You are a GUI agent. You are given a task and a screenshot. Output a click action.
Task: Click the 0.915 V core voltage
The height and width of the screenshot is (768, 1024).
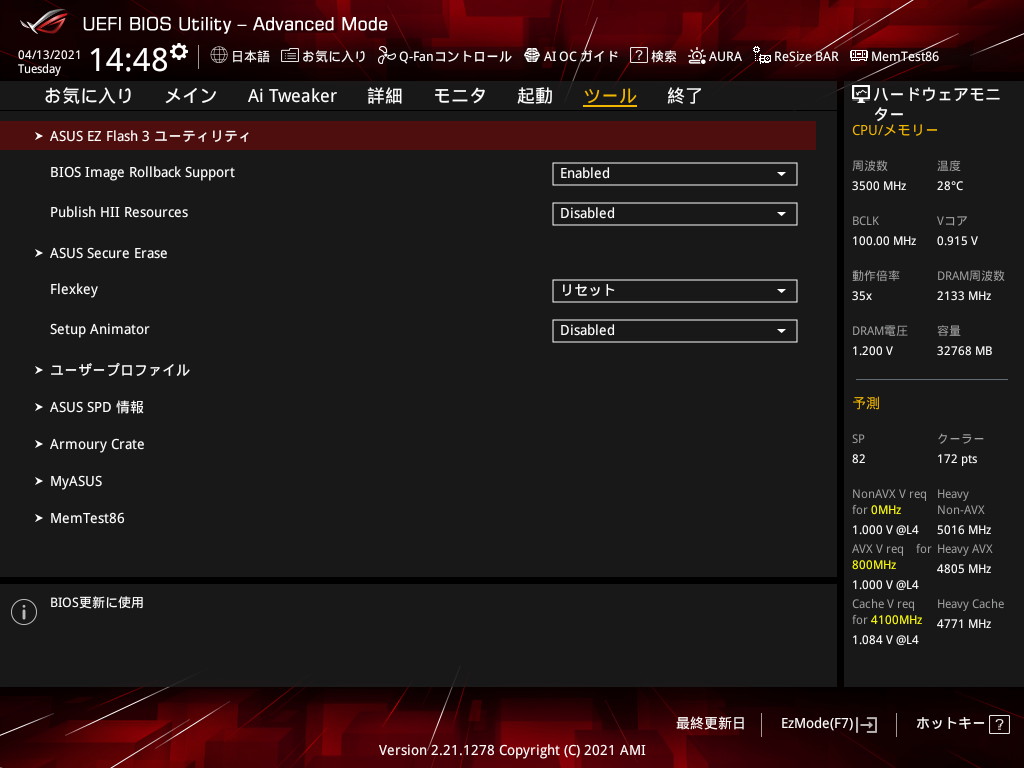957,241
